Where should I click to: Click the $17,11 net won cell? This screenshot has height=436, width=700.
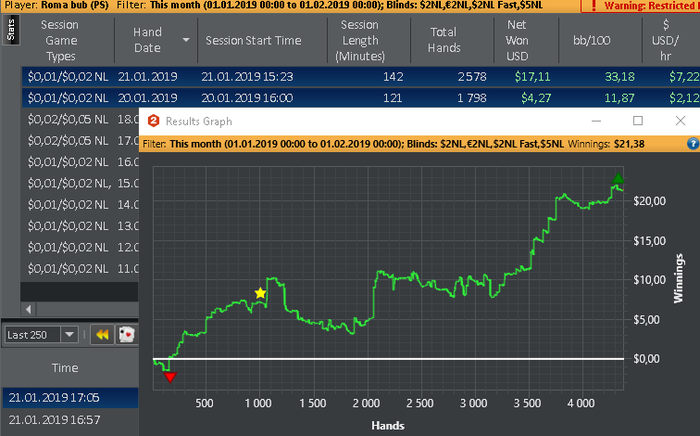coord(532,77)
